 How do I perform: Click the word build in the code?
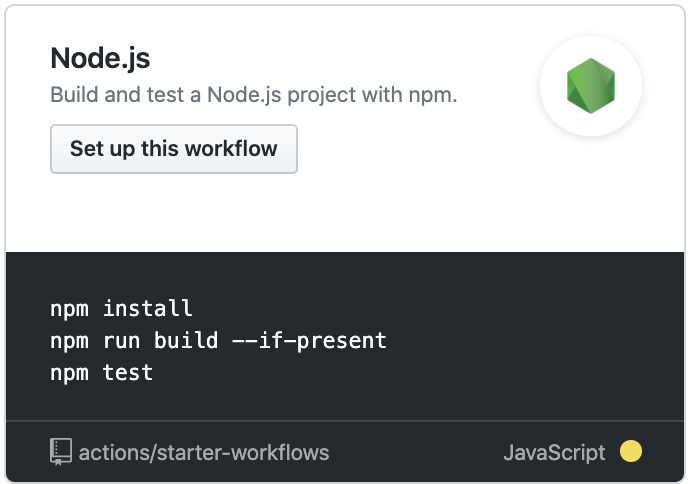[186, 340]
